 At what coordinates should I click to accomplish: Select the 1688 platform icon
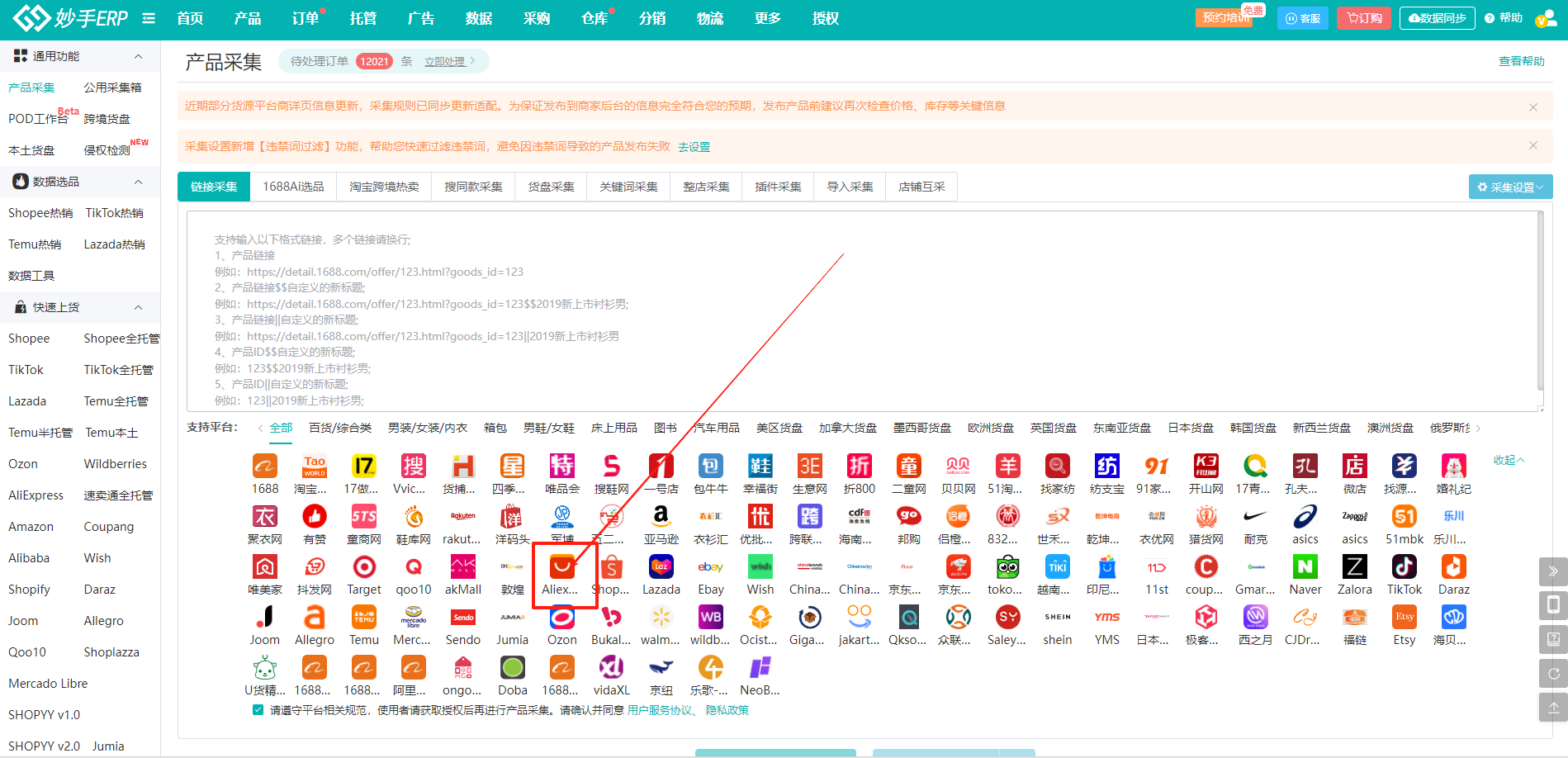(x=265, y=467)
